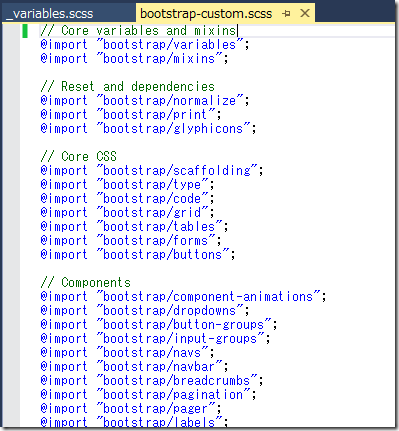Click the line importing "bootstrap/tables"

(134, 227)
